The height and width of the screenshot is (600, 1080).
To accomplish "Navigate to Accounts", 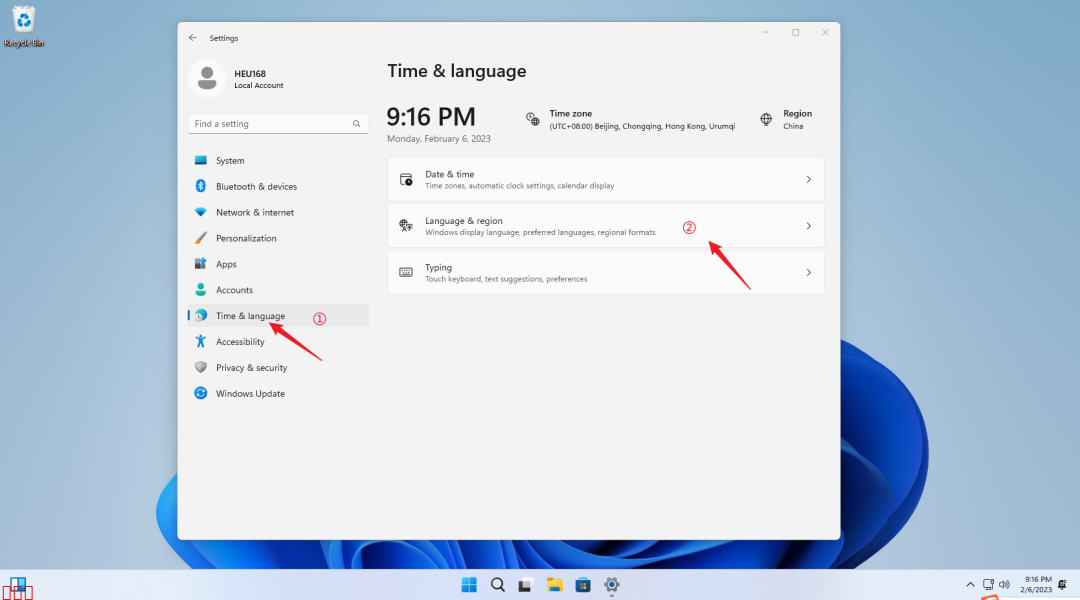I will (x=278, y=290).
